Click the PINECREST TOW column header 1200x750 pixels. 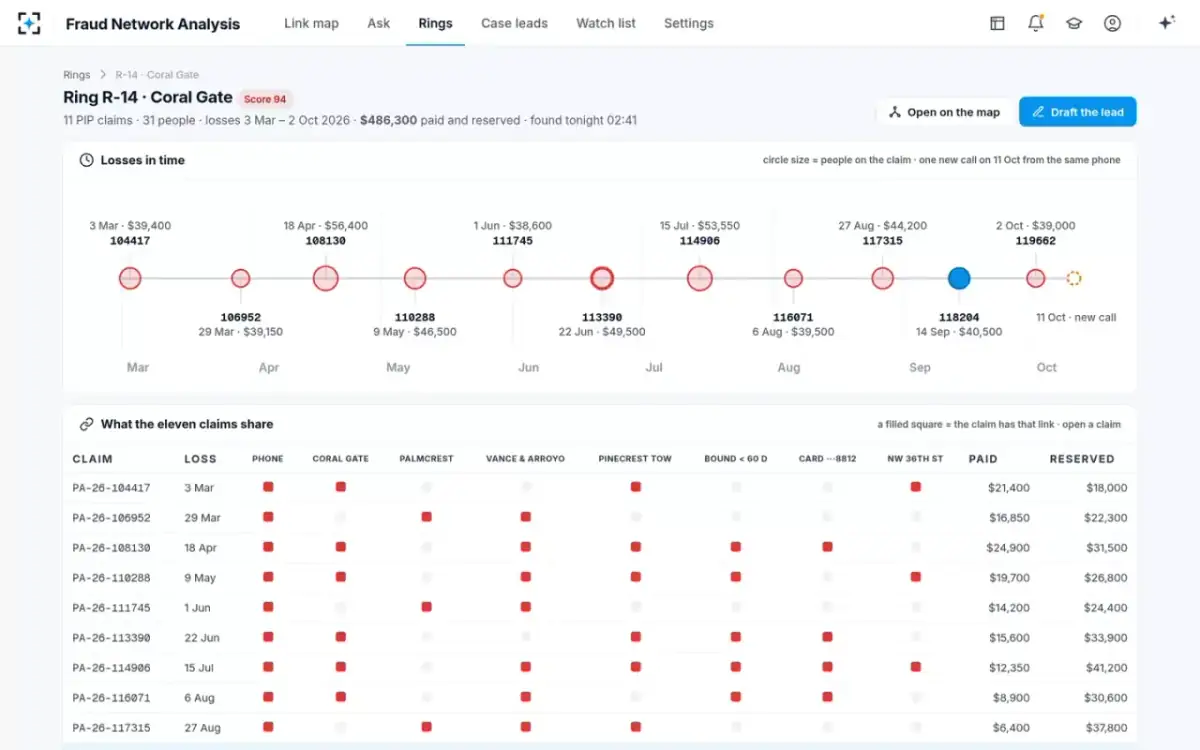click(635, 459)
